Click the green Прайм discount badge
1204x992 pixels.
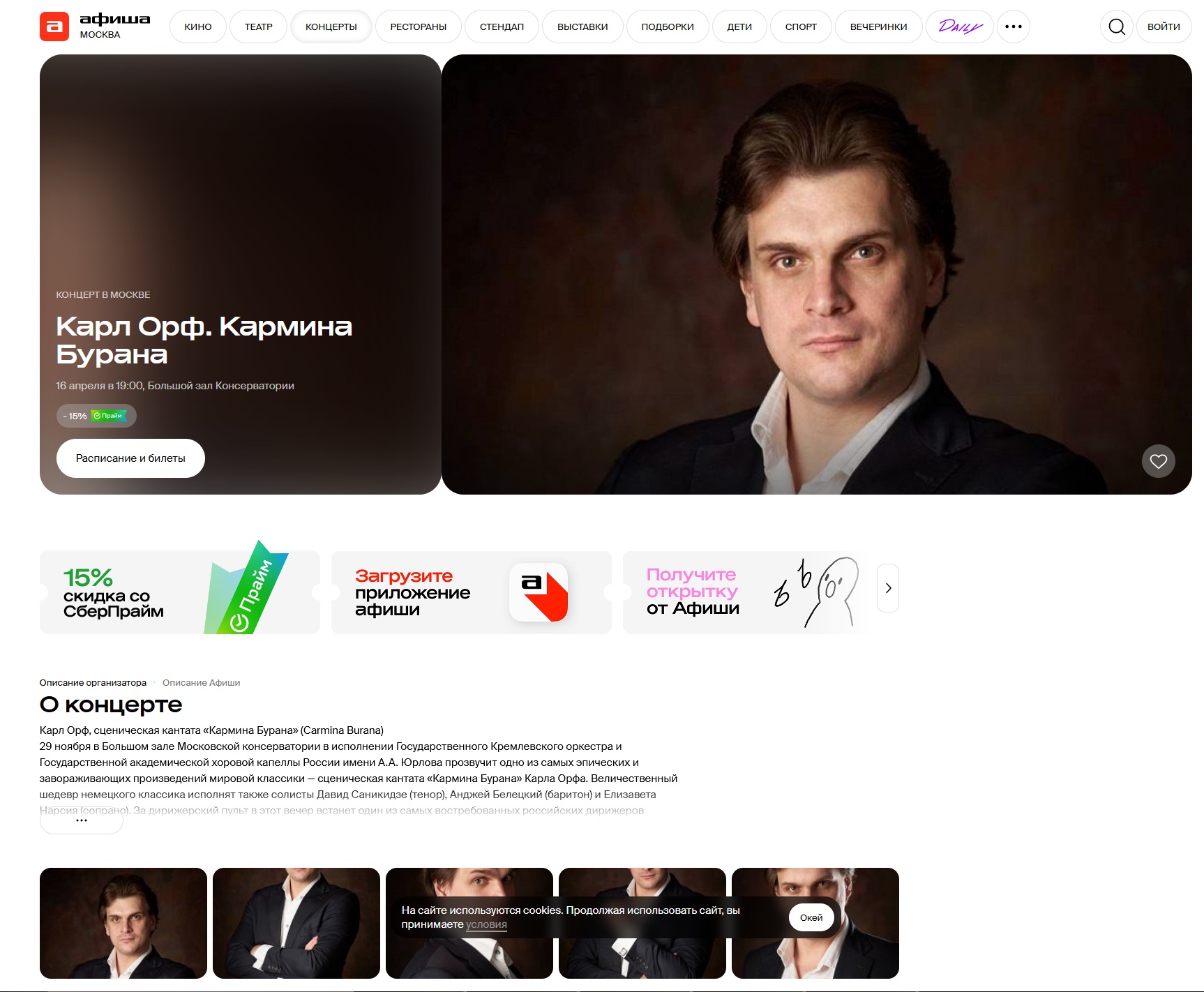point(109,416)
